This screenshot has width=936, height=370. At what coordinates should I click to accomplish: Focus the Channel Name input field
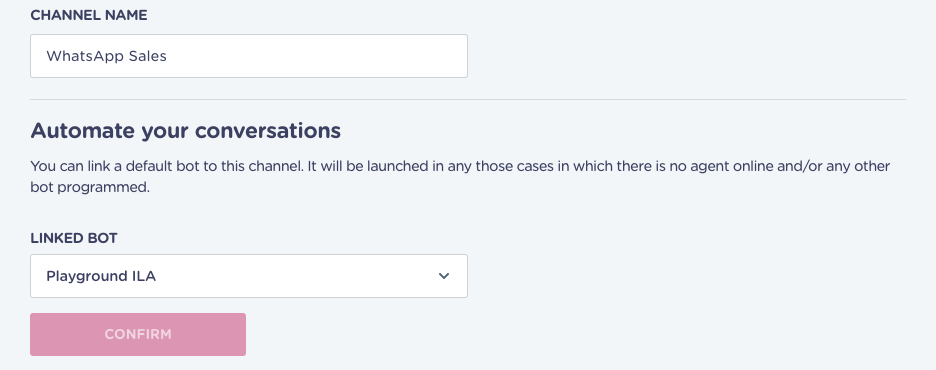(x=249, y=56)
